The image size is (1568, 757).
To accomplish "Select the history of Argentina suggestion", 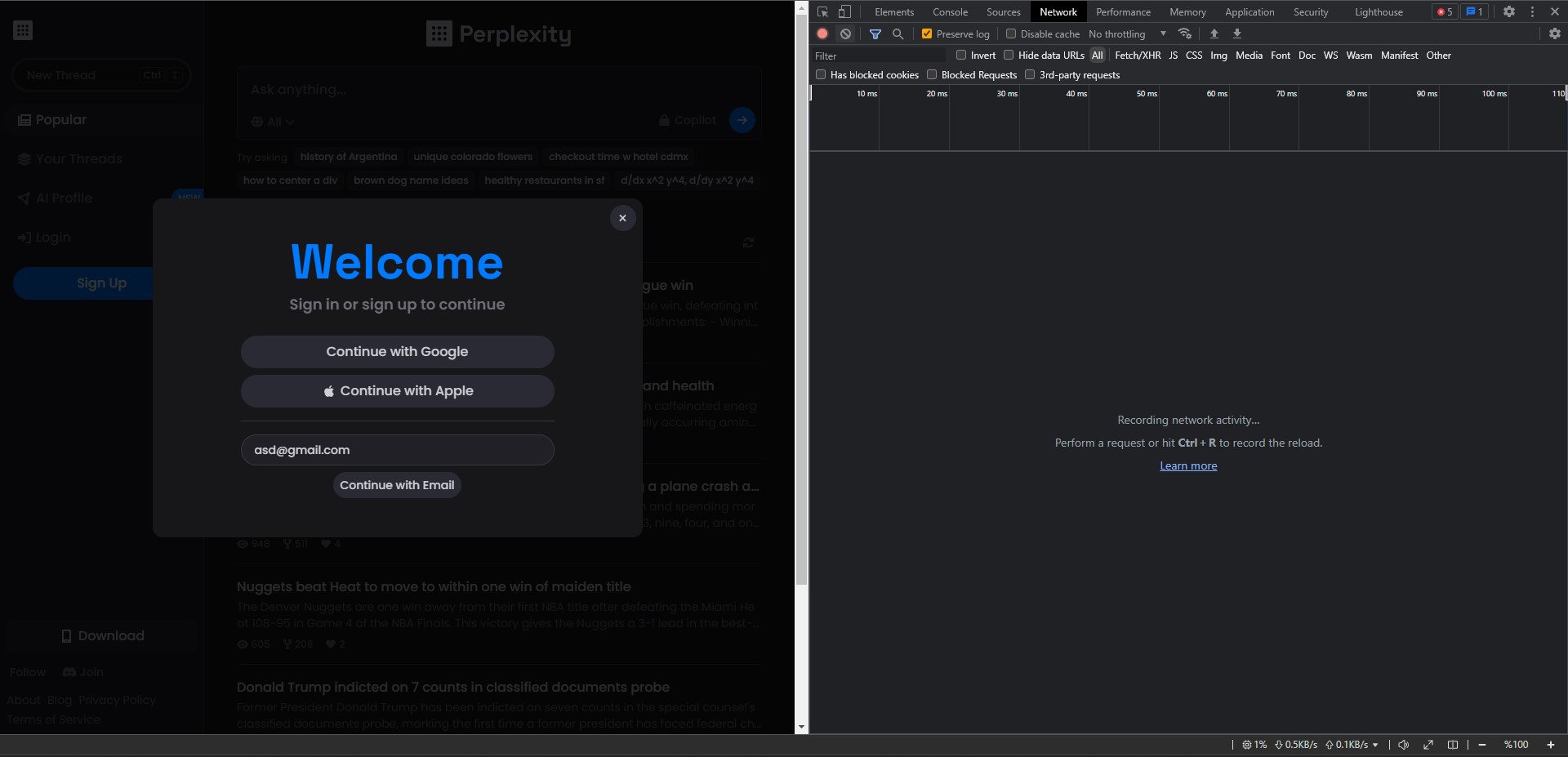I will pos(349,157).
